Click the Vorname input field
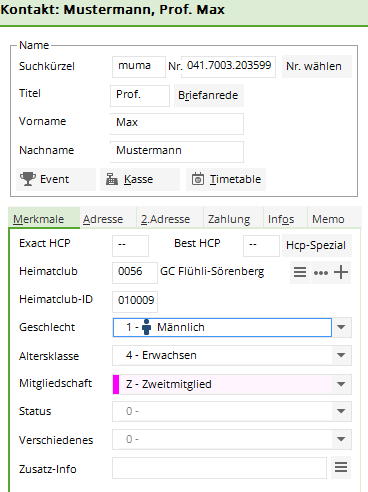 177,124
